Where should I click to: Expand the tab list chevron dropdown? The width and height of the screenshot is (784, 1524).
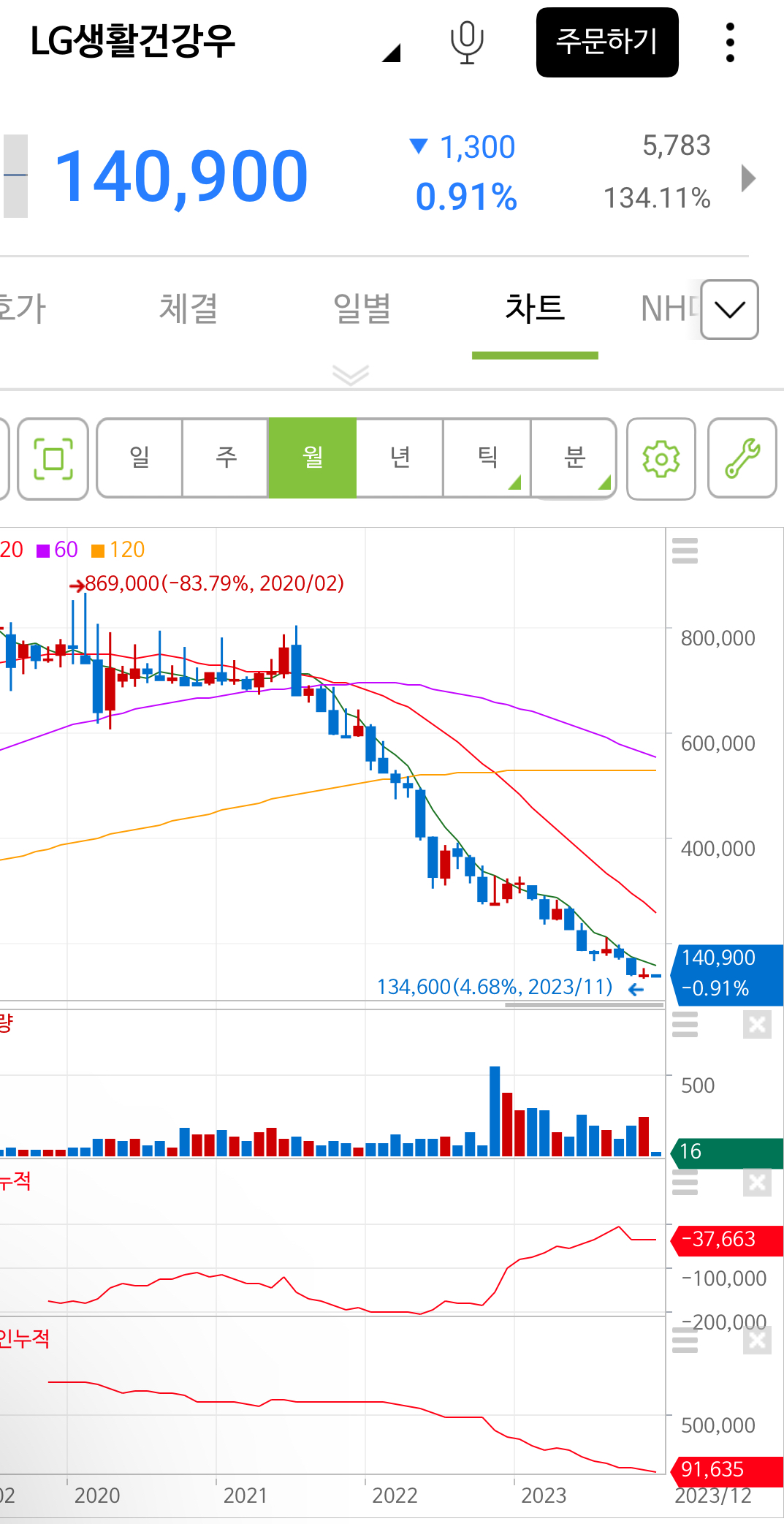(x=729, y=310)
